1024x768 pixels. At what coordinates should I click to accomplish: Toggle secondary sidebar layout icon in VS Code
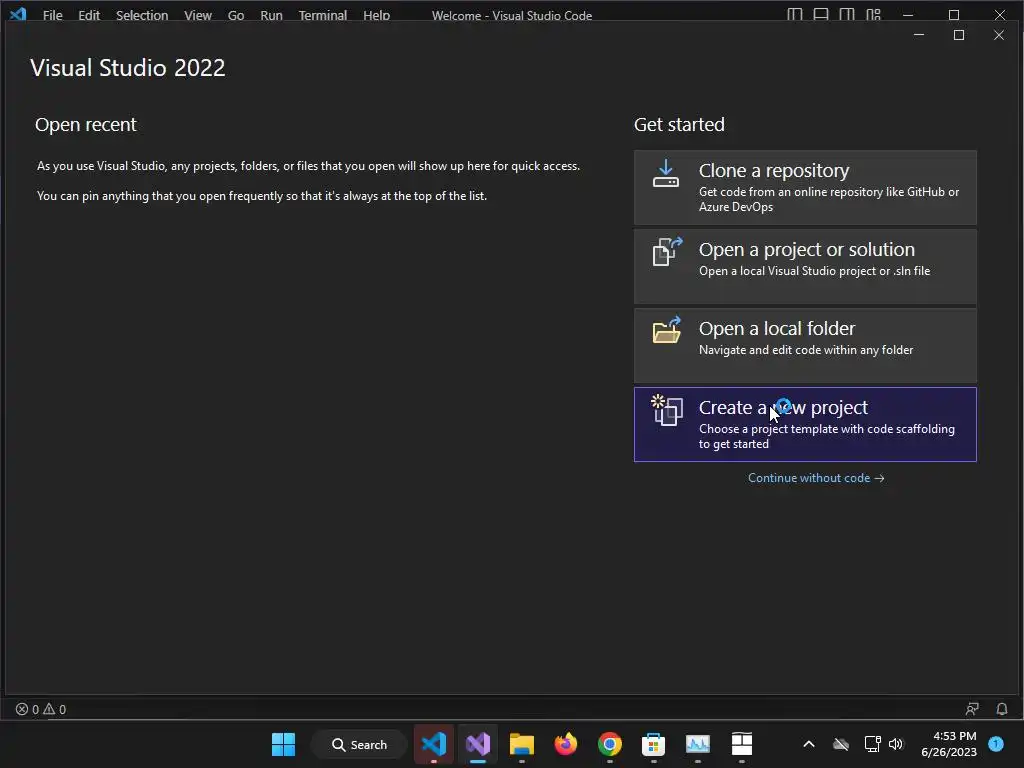(847, 14)
